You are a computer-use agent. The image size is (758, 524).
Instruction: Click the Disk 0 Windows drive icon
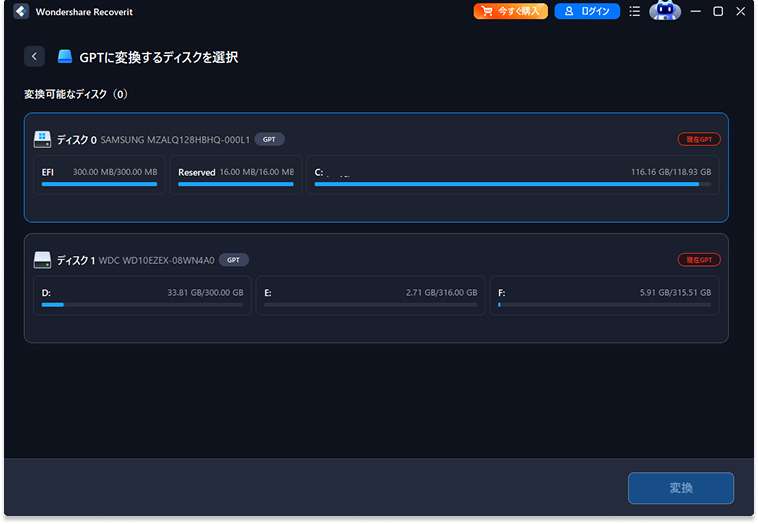(42, 139)
